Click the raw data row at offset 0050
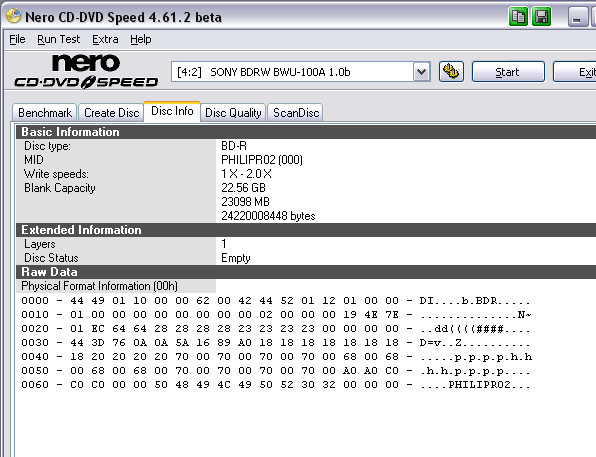The image size is (596, 457). (276, 371)
